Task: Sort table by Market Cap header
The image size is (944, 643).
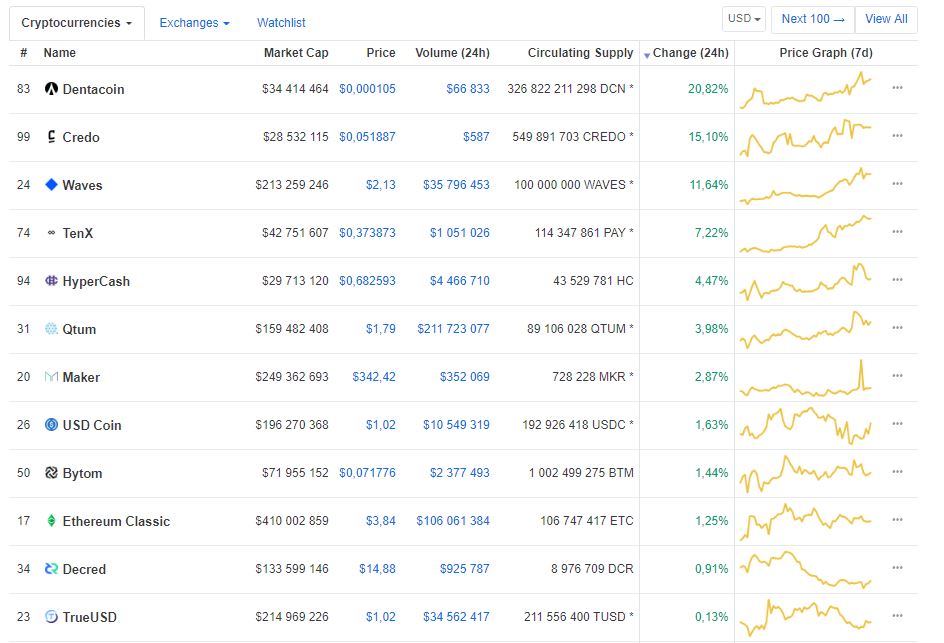Action: coord(296,53)
